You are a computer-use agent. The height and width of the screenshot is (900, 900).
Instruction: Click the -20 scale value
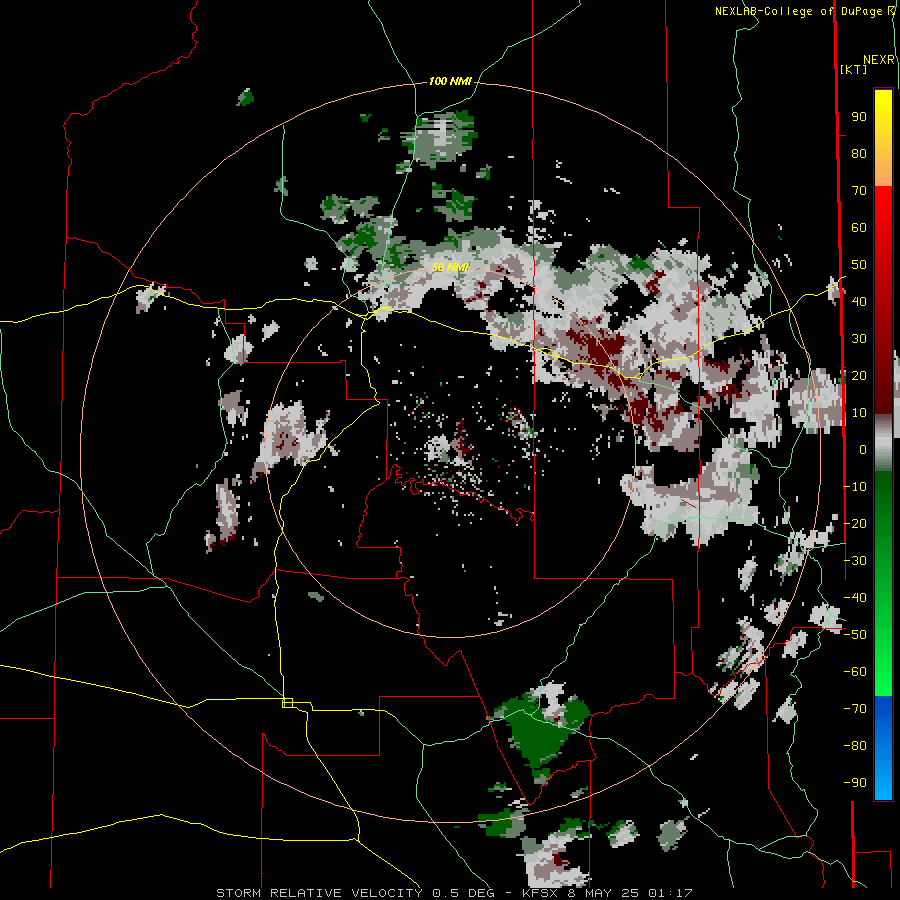pyautogui.click(x=855, y=523)
